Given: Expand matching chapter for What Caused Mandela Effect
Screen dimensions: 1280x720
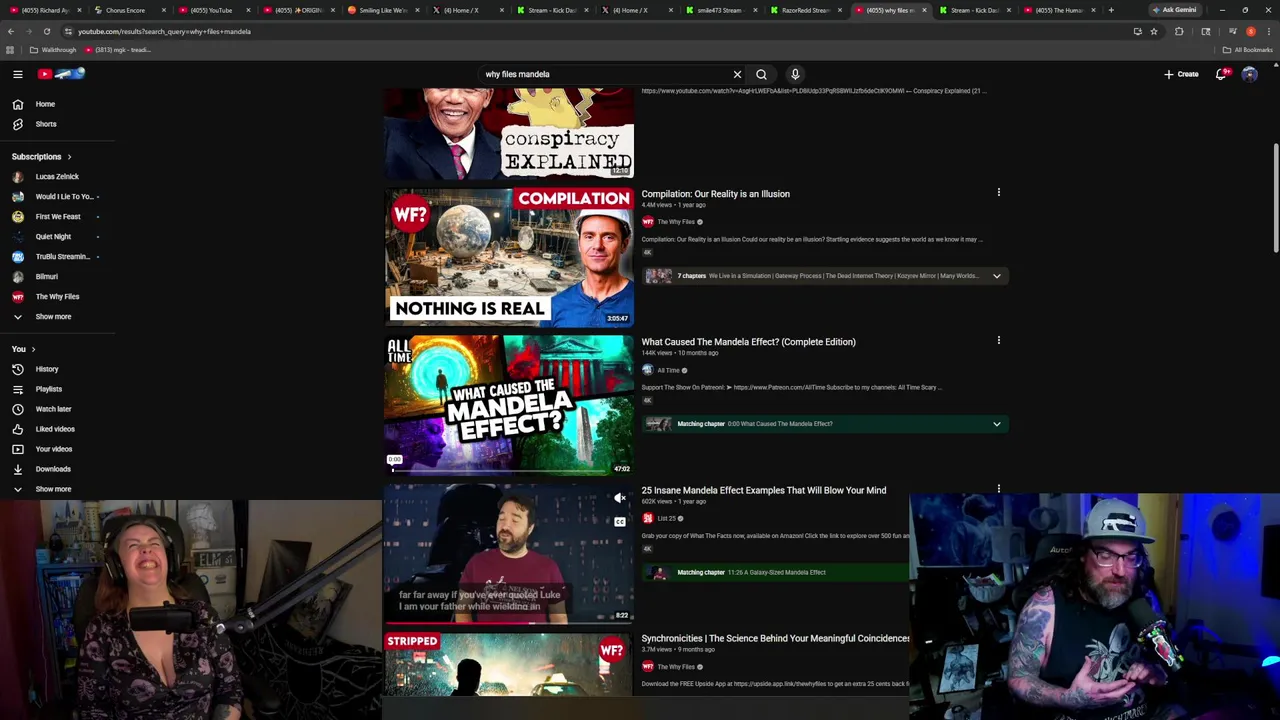Looking at the screenshot, I should 996,424.
